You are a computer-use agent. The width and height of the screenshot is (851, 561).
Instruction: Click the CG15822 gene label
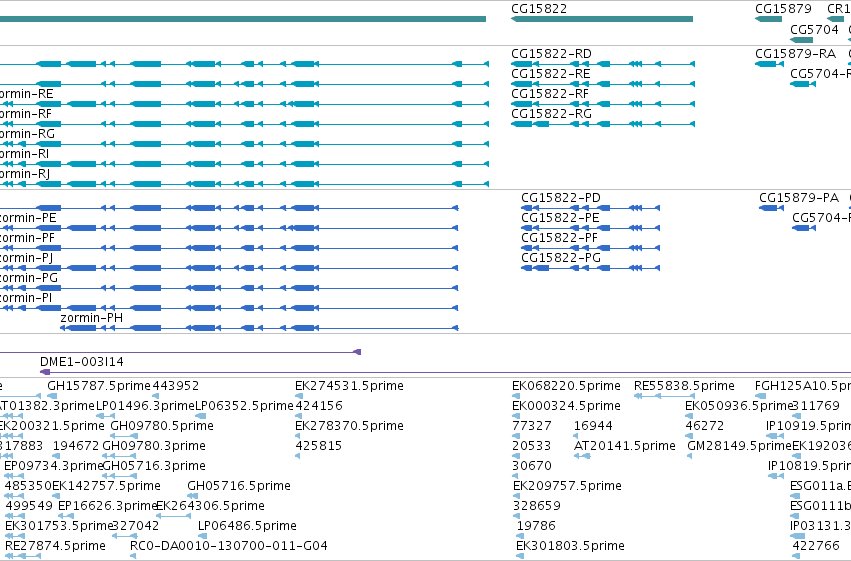(x=539, y=9)
